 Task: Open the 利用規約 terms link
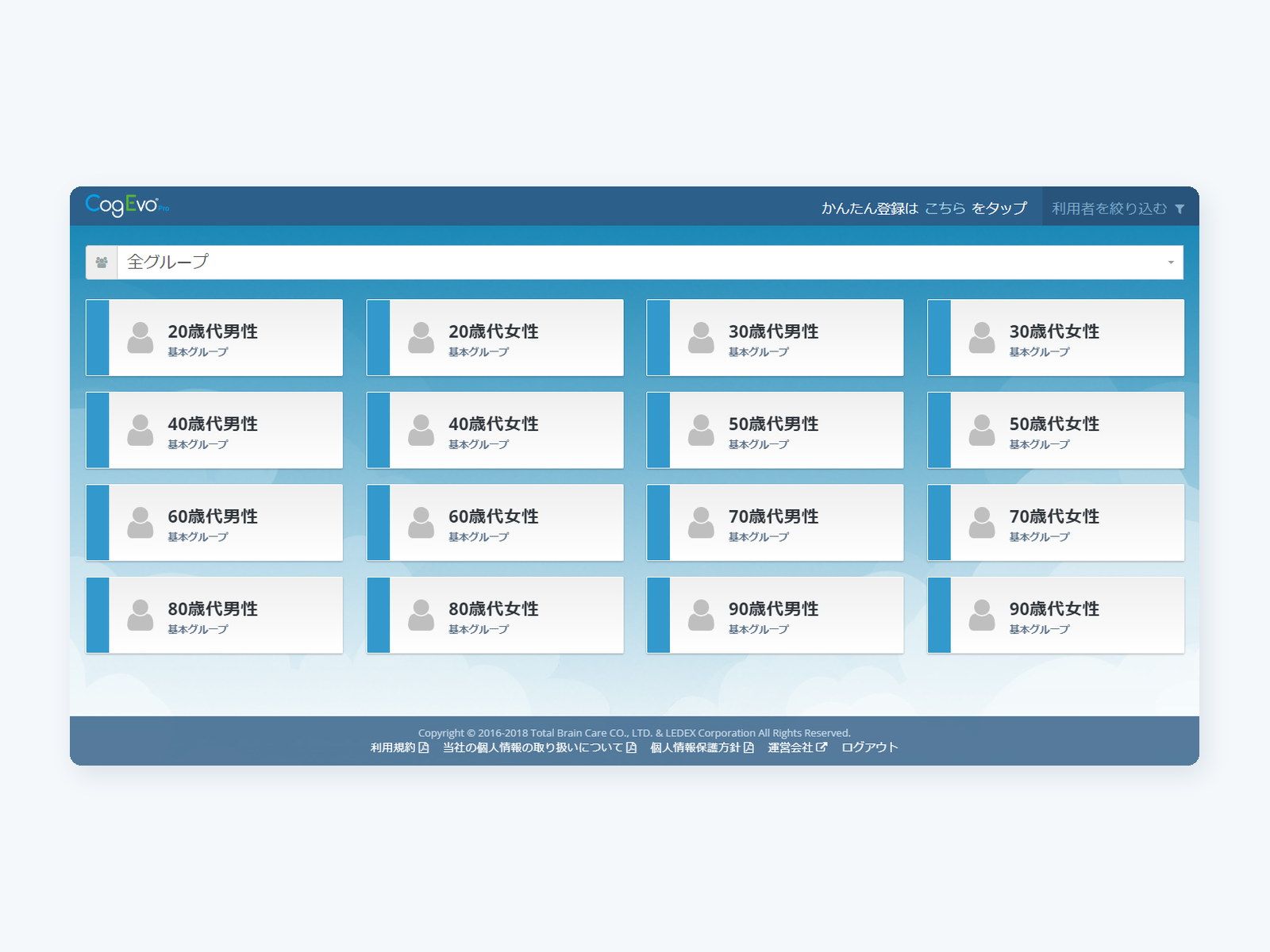coord(399,747)
